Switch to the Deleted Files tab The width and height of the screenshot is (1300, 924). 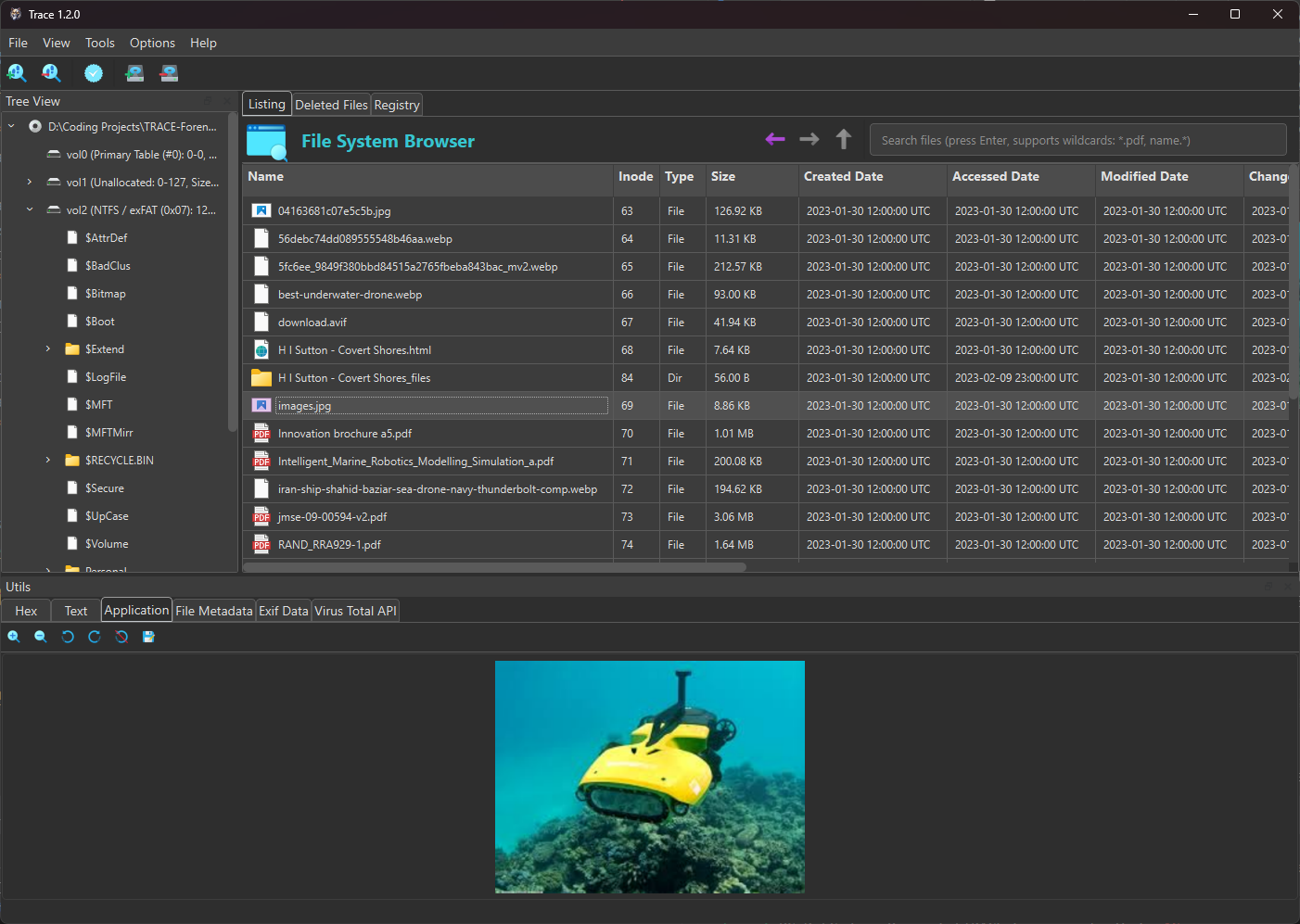pos(331,105)
